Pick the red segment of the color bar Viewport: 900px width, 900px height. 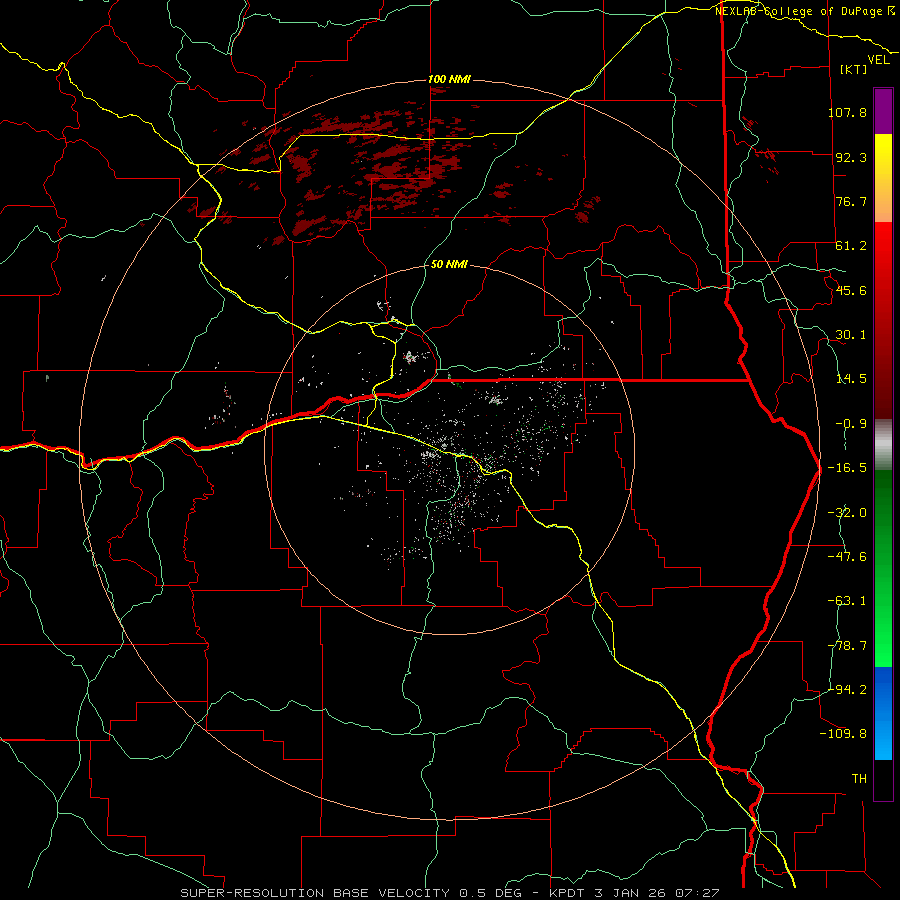pyautogui.click(x=883, y=320)
